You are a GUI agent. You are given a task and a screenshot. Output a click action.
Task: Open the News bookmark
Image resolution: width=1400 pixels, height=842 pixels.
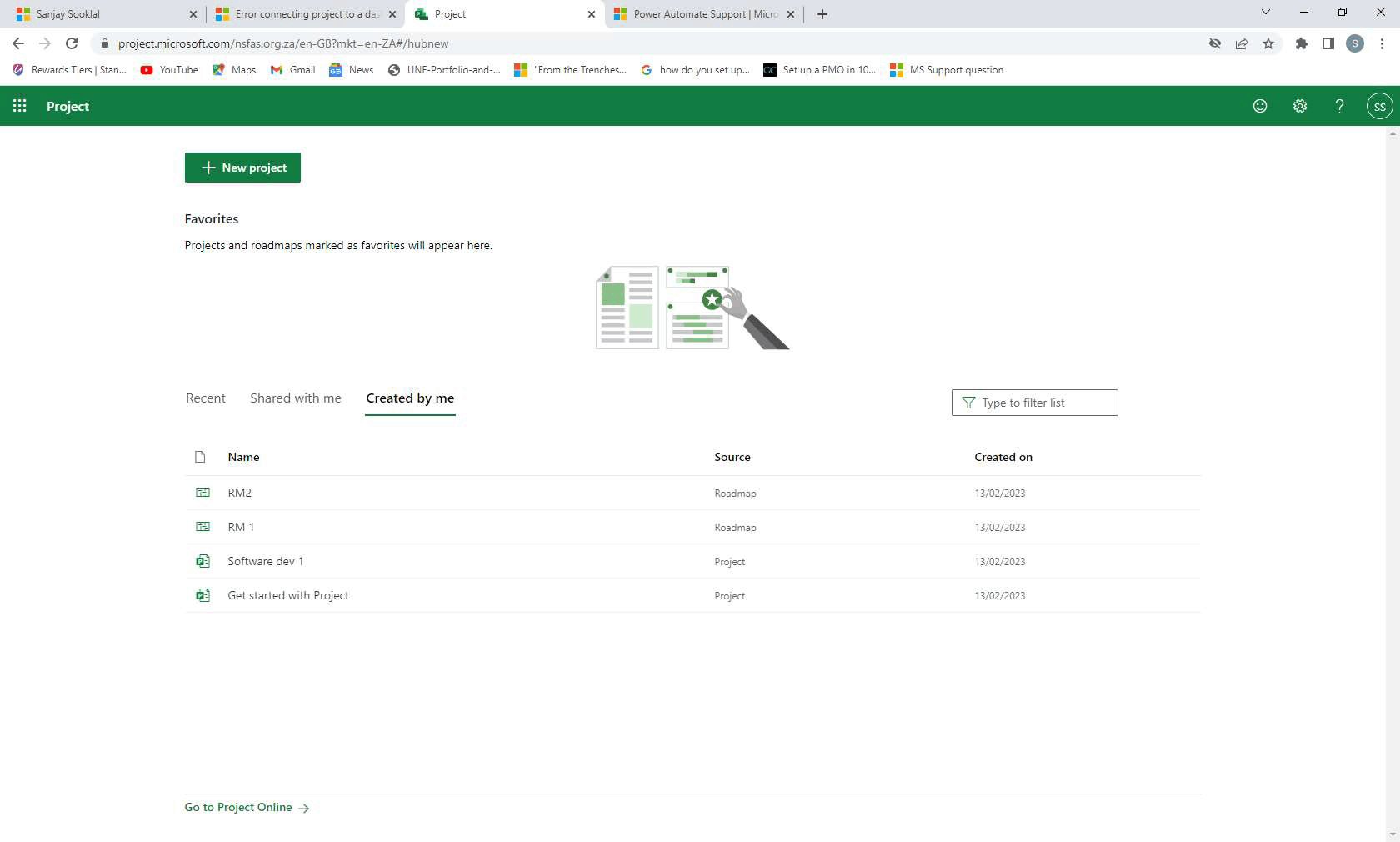point(351,70)
